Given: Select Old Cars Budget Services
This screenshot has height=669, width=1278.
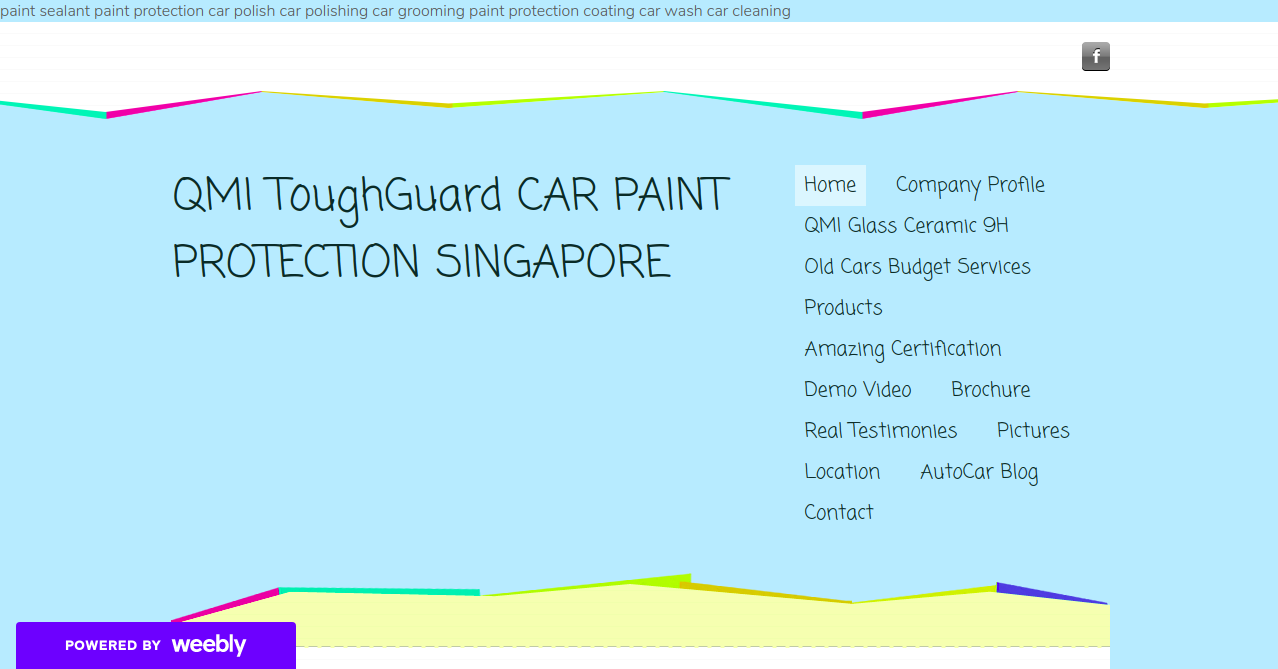Looking at the screenshot, I should (917, 267).
